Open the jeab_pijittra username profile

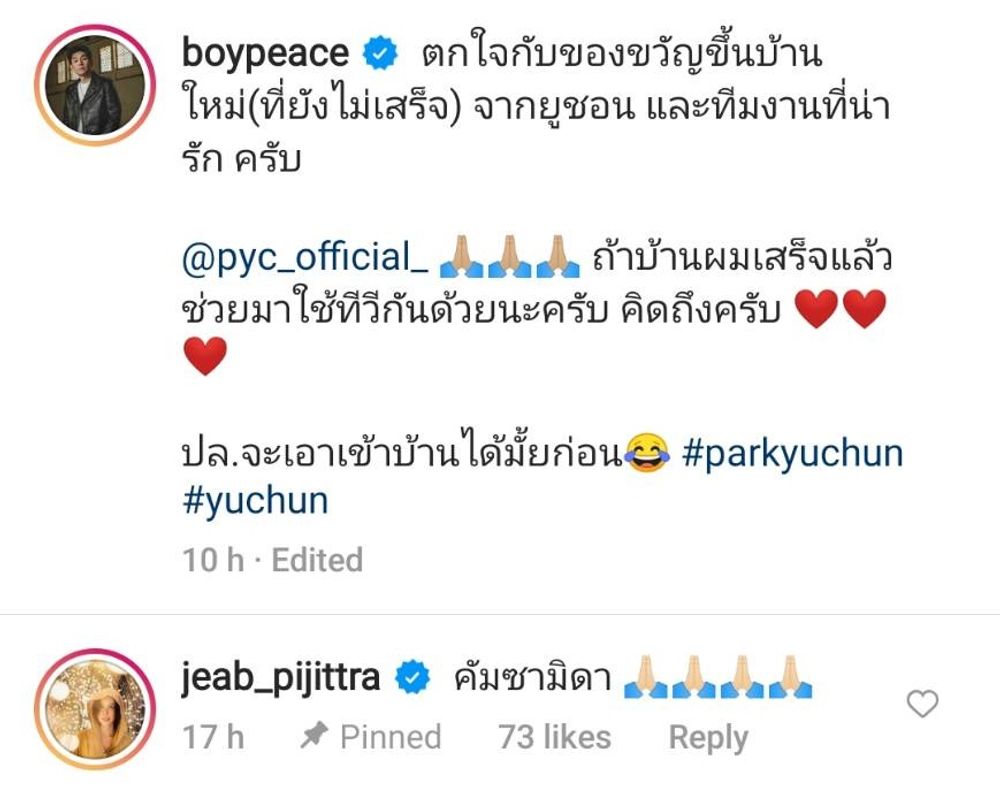coord(281,678)
